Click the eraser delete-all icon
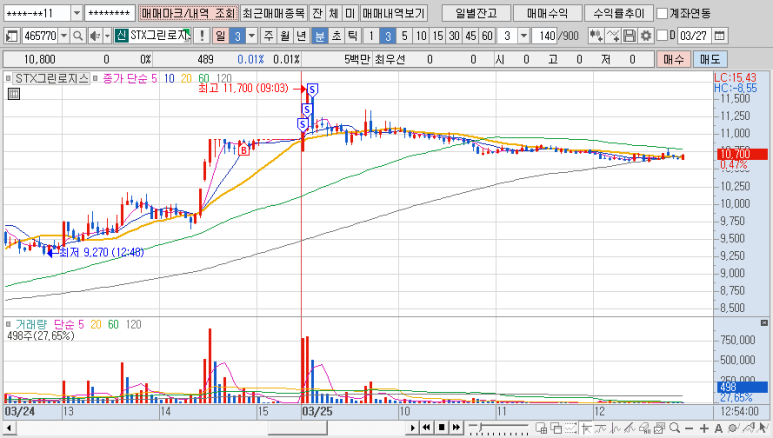Viewport: 773px width, 438px height. tap(645, 428)
